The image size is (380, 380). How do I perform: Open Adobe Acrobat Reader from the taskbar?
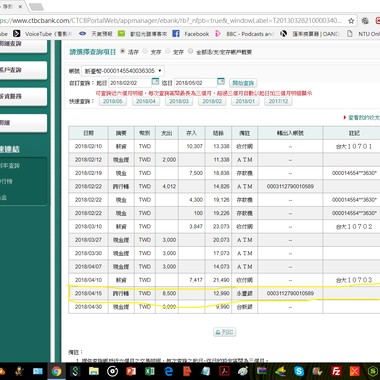224,371
